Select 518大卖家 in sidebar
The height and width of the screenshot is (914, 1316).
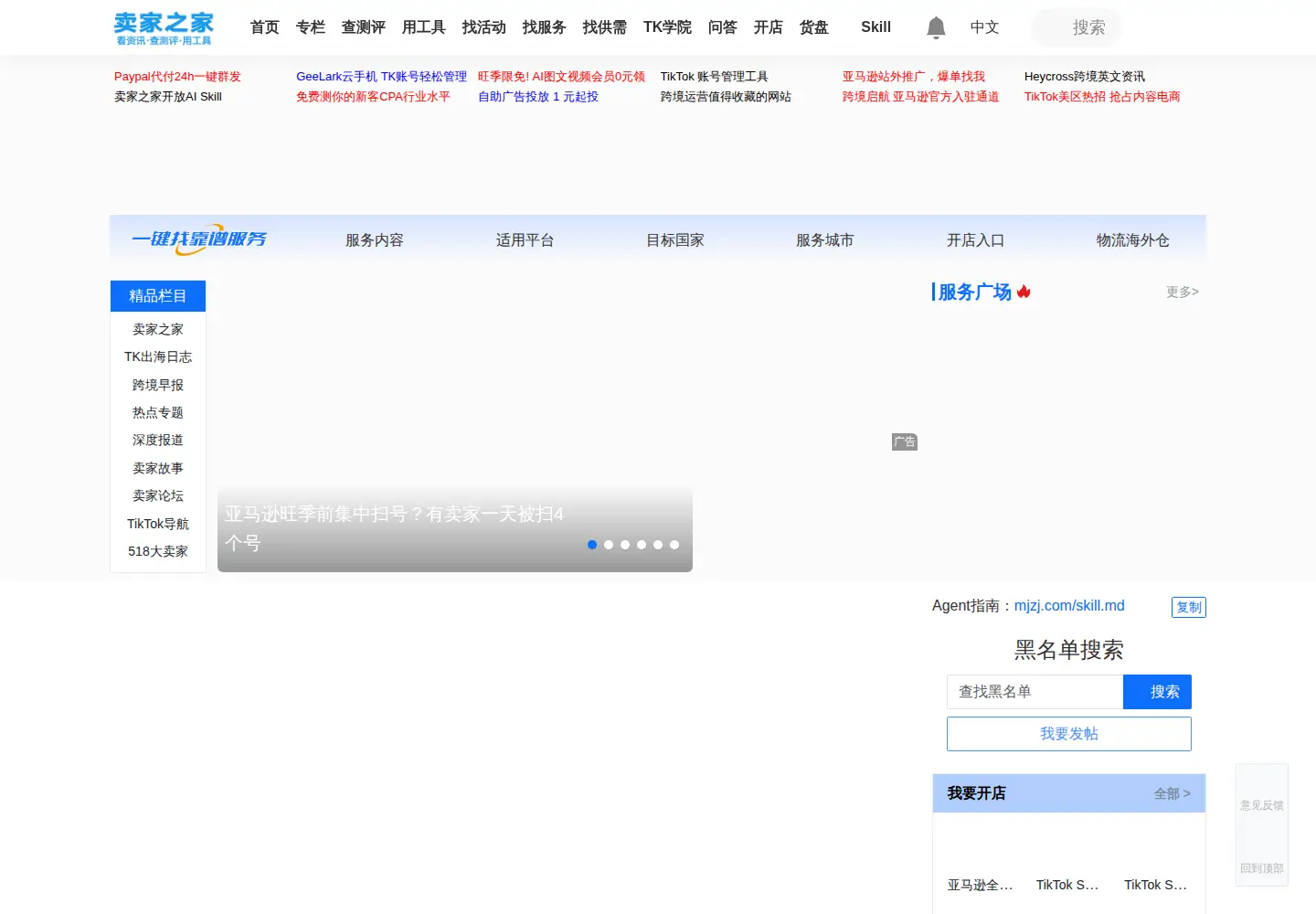[158, 552]
